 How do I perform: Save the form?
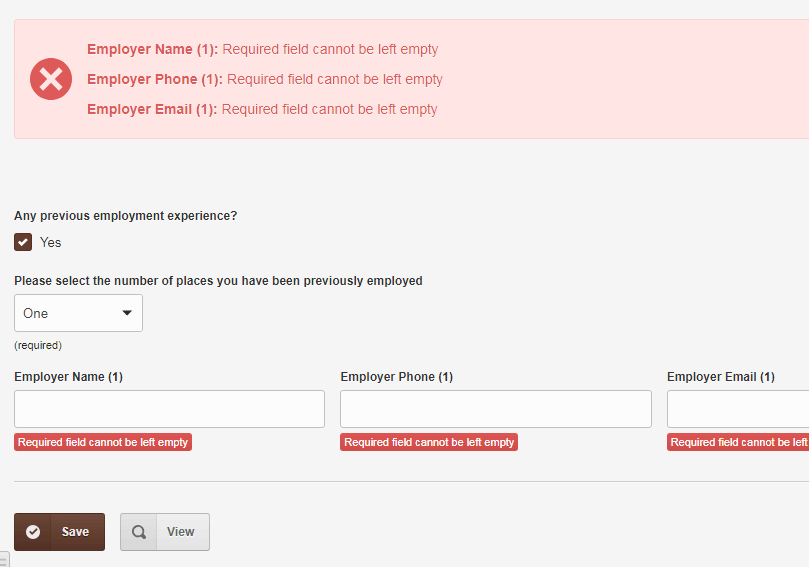coord(59,532)
